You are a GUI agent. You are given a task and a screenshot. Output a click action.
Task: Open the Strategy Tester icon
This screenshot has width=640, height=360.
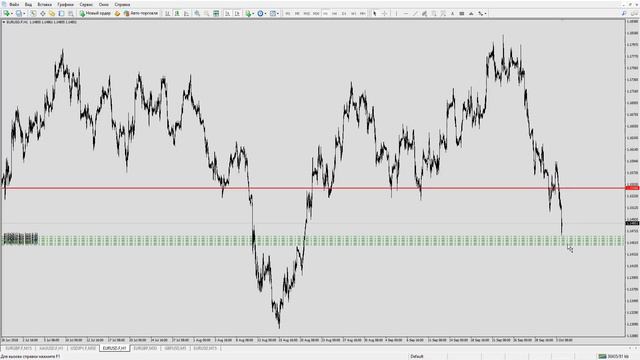point(71,13)
